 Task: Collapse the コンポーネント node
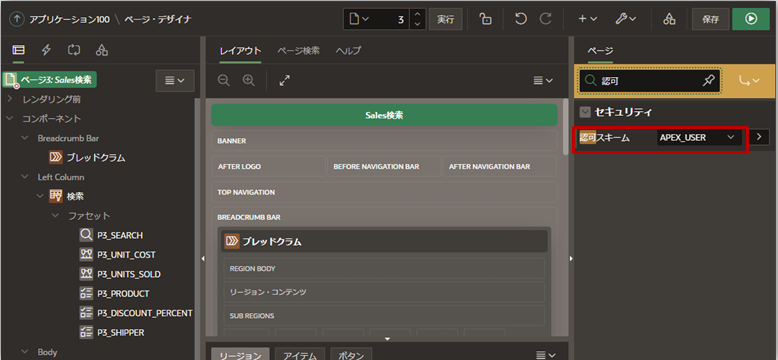click(9, 119)
